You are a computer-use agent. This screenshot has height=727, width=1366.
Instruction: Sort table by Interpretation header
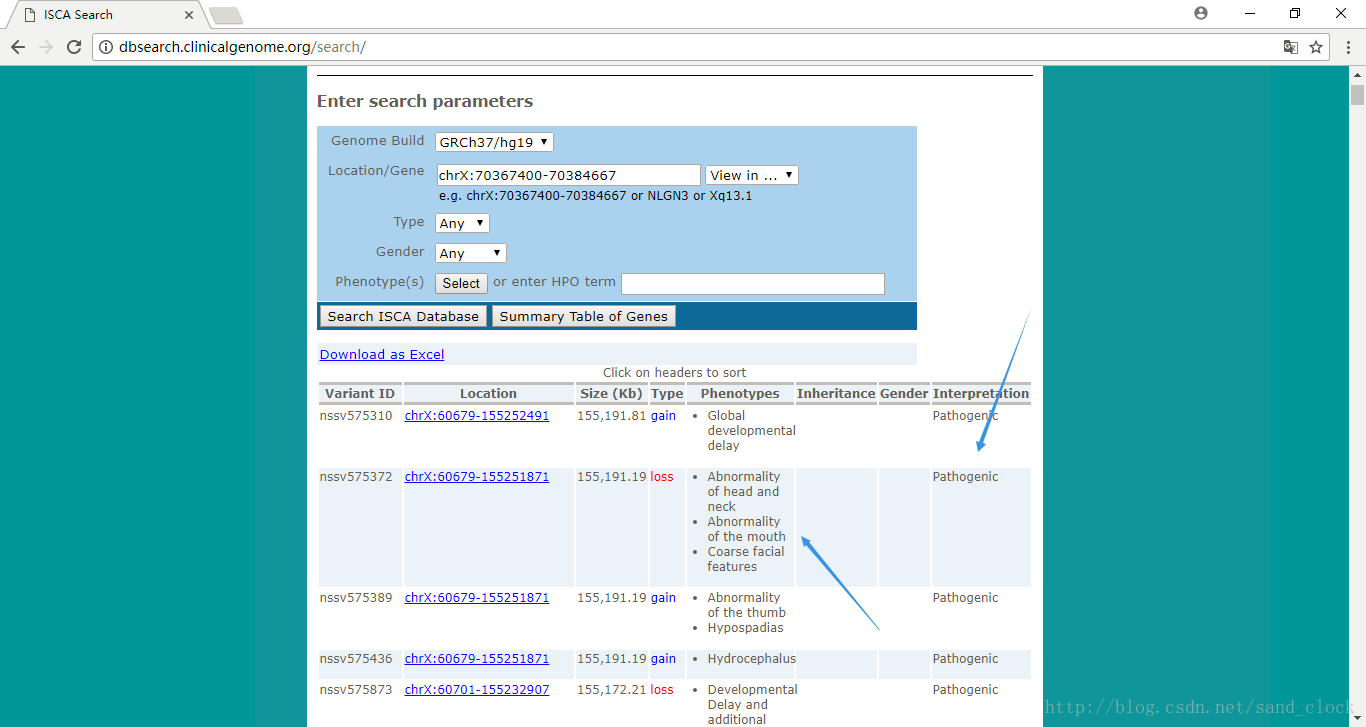981,394
